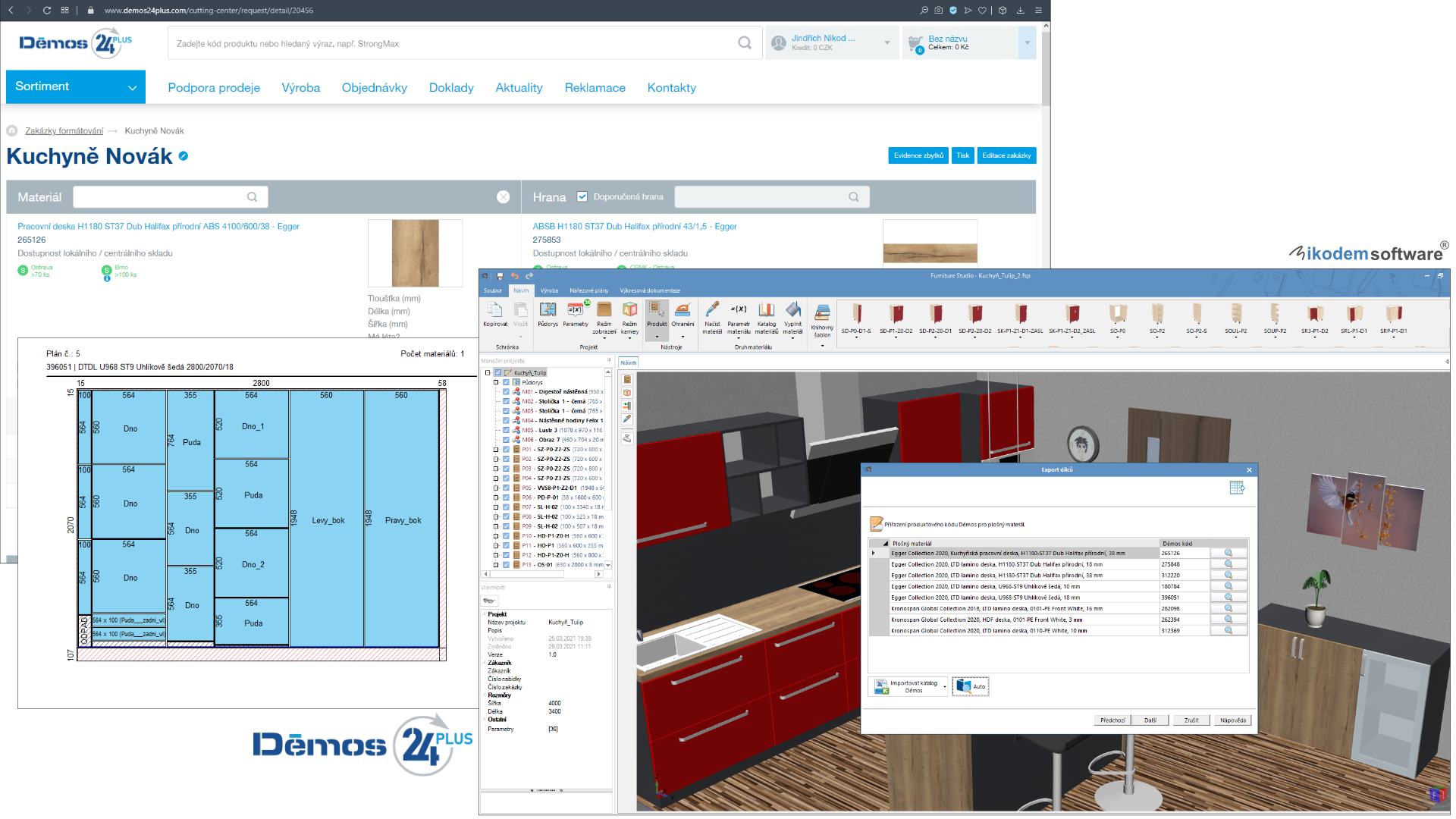Open the Půdorys floor plan tool
Image resolution: width=1456 pixels, height=819 pixels.
coord(548,311)
